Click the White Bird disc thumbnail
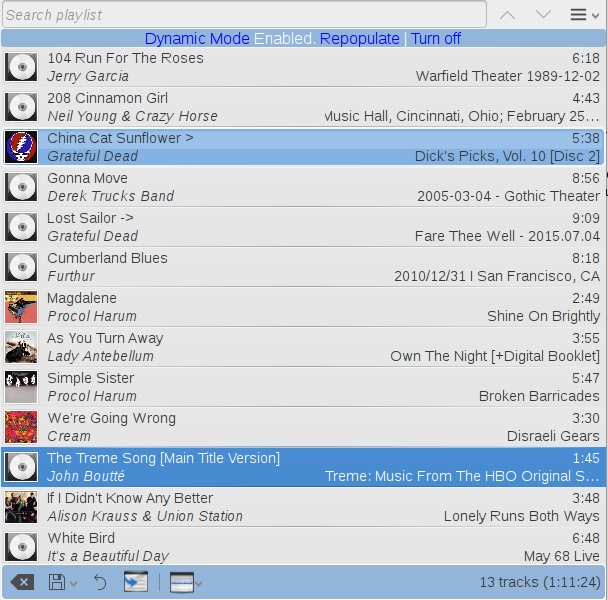 click(21, 547)
